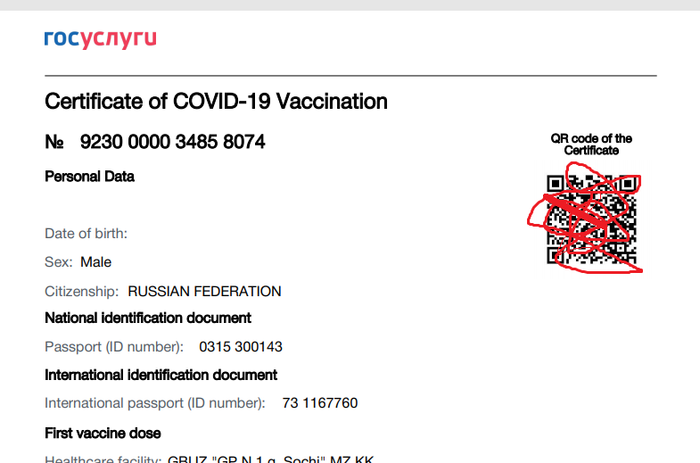The height and width of the screenshot is (463, 700).
Task: Click the Gosuslugi logo
Action: pos(100,39)
